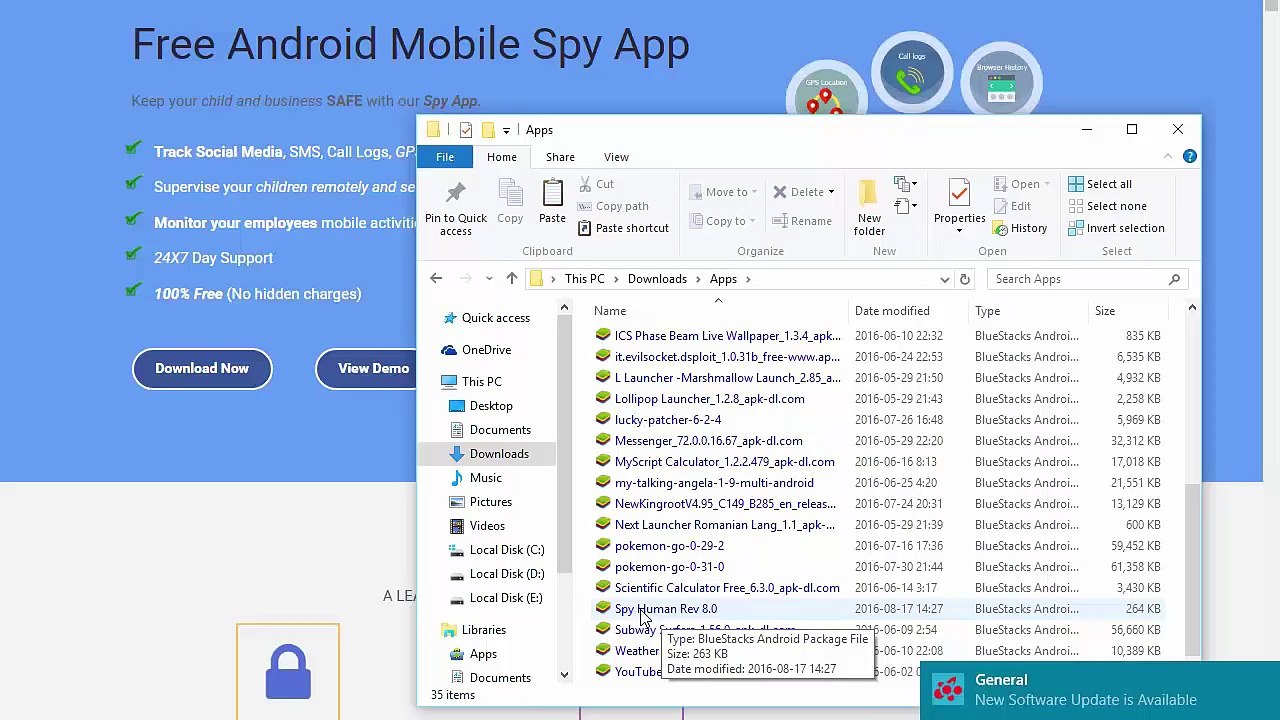The height and width of the screenshot is (720, 1280).
Task: Open the address bar history dropdown
Action: (x=944, y=279)
